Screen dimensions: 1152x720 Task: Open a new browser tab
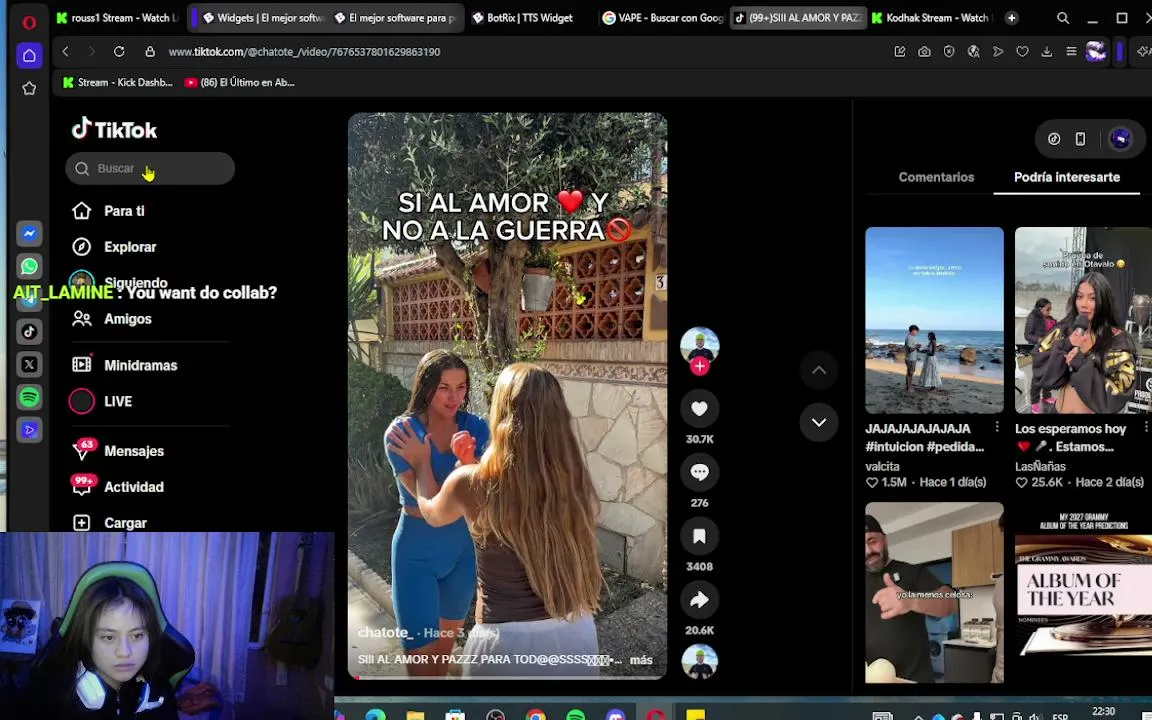(1012, 18)
